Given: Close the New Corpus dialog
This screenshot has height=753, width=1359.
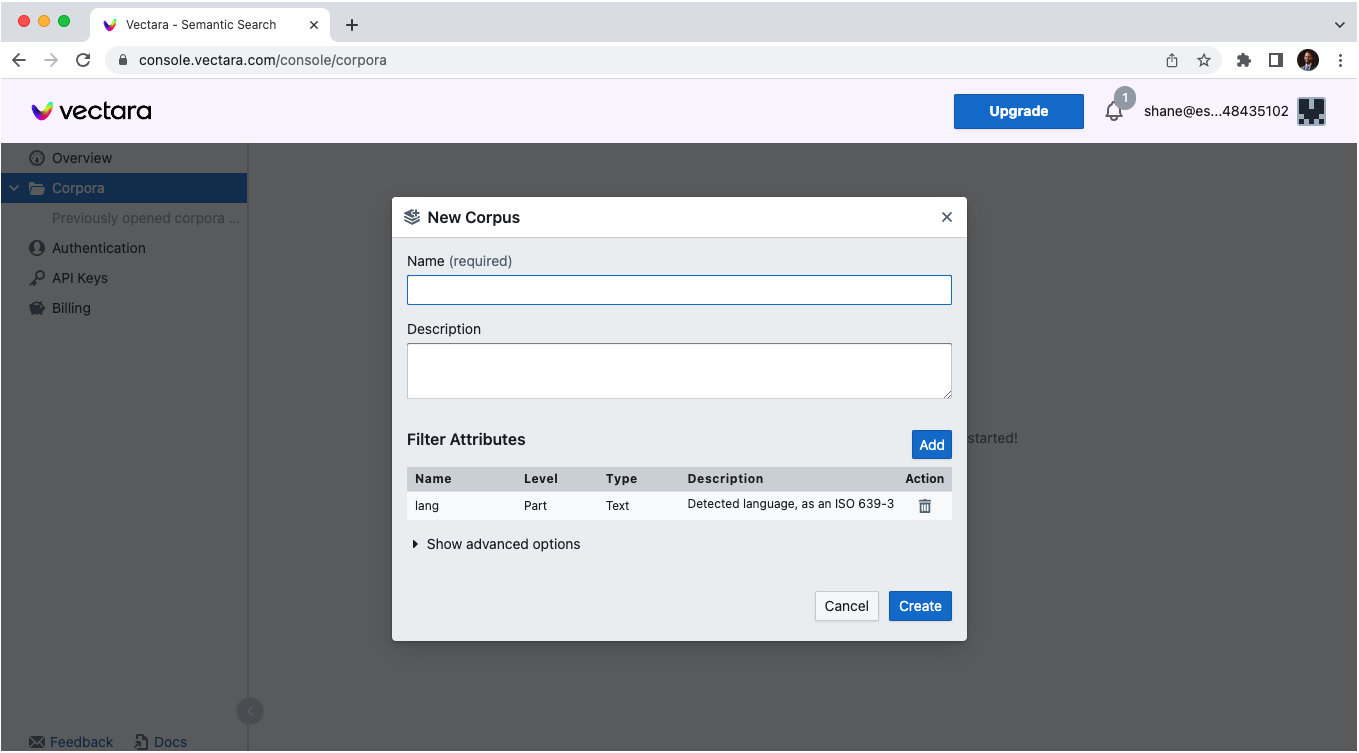Looking at the screenshot, I should point(947,217).
